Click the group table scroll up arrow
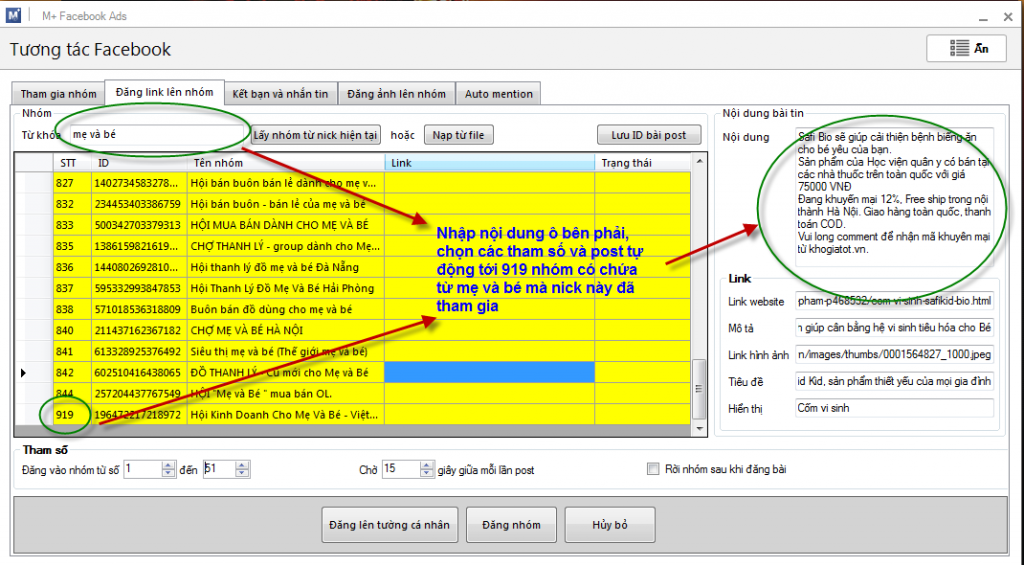The height and width of the screenshot is (565, 1024). [699, 161]
